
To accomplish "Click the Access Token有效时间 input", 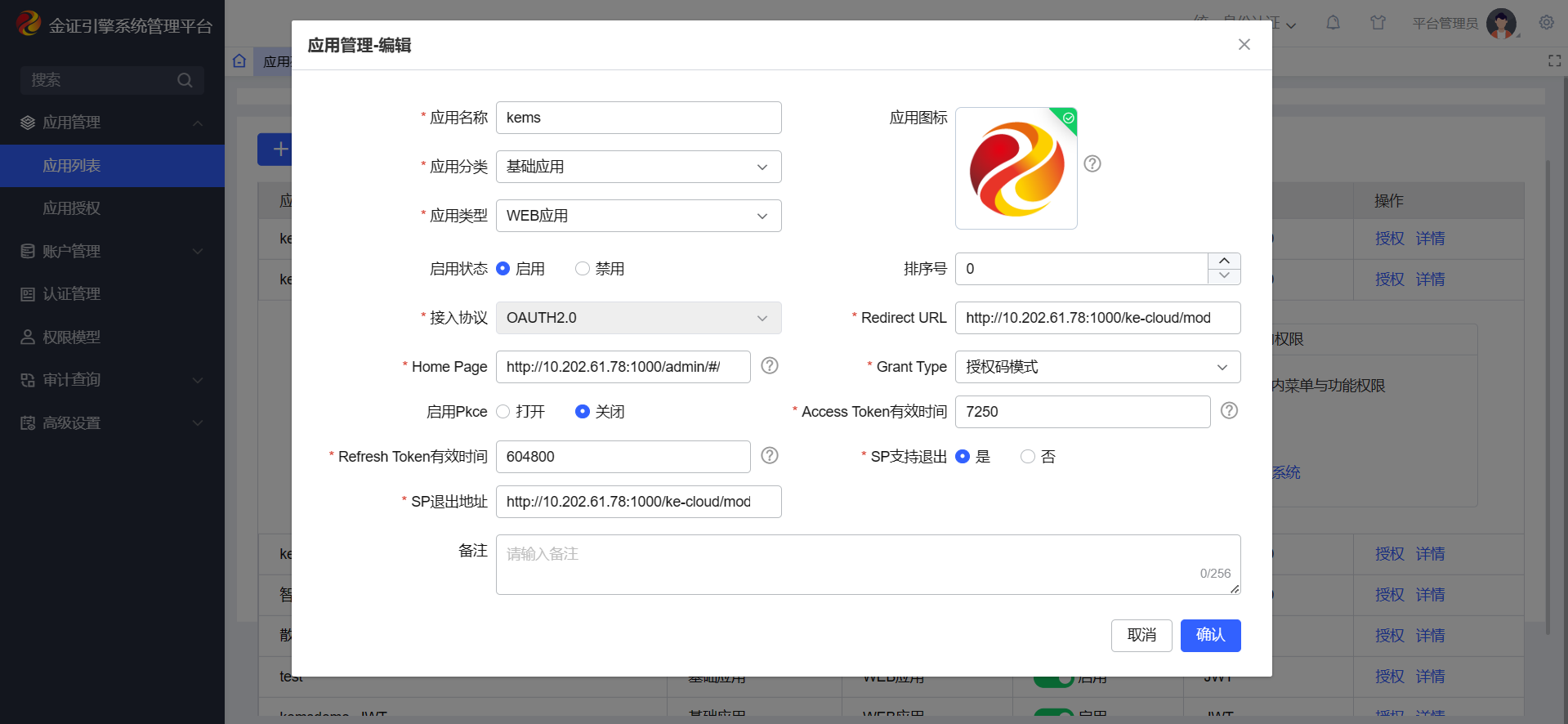I will pyautogui.click(x=1083, y=412).
